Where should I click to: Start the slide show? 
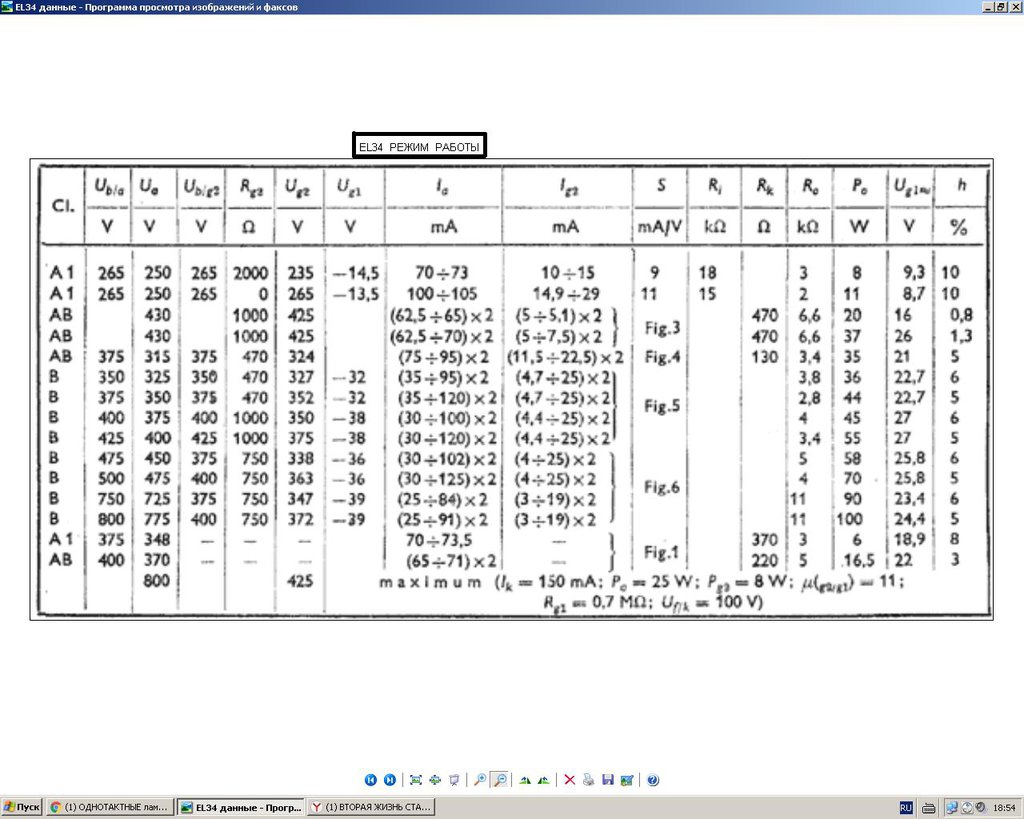pos(454,780)
